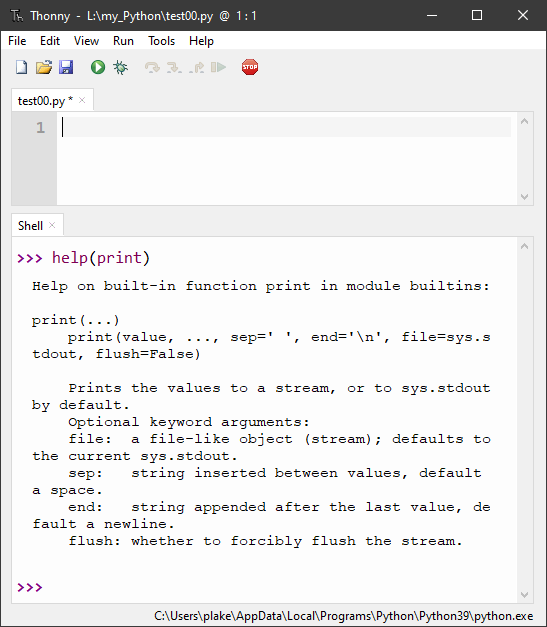Viewport: 547px width, 627px height.
Task: Click the 'sep: string inserted between values' line
Action: tap(275, 473)
